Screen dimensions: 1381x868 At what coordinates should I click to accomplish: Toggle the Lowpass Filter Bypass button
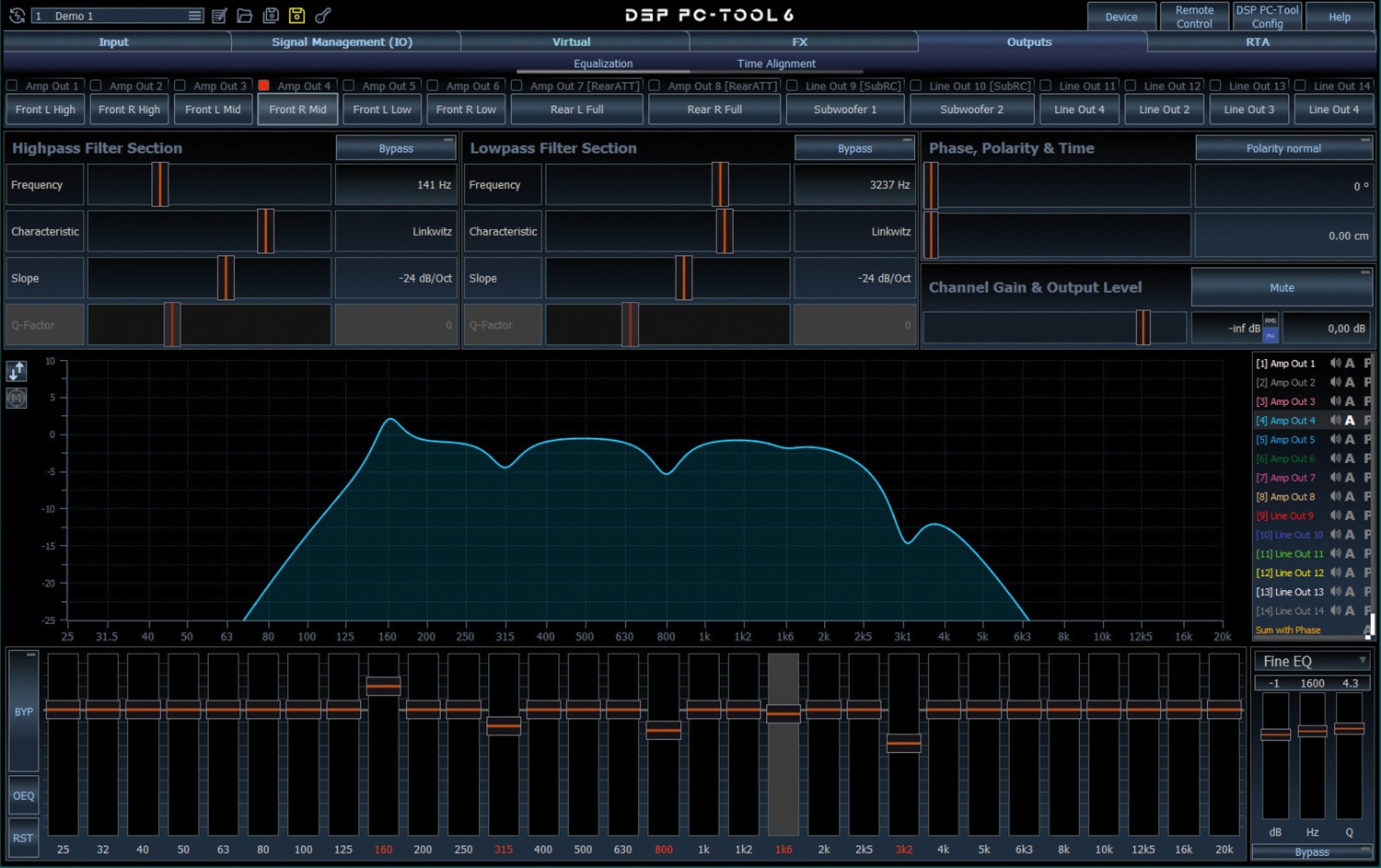point(854,148)
